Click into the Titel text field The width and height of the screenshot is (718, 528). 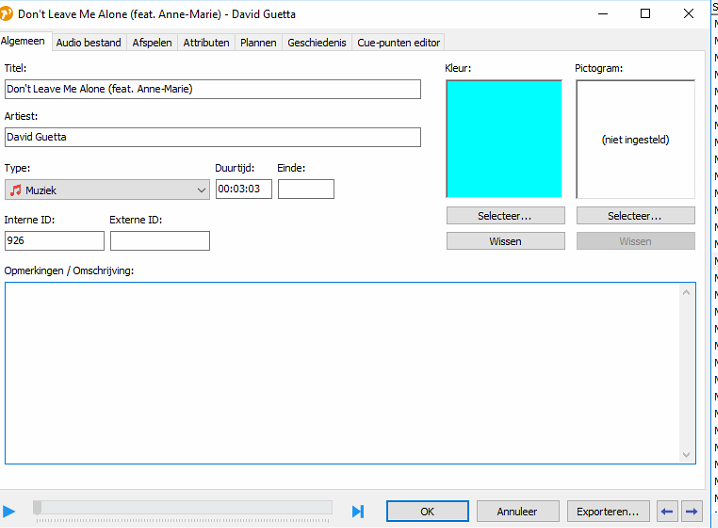tap(213, 89)
